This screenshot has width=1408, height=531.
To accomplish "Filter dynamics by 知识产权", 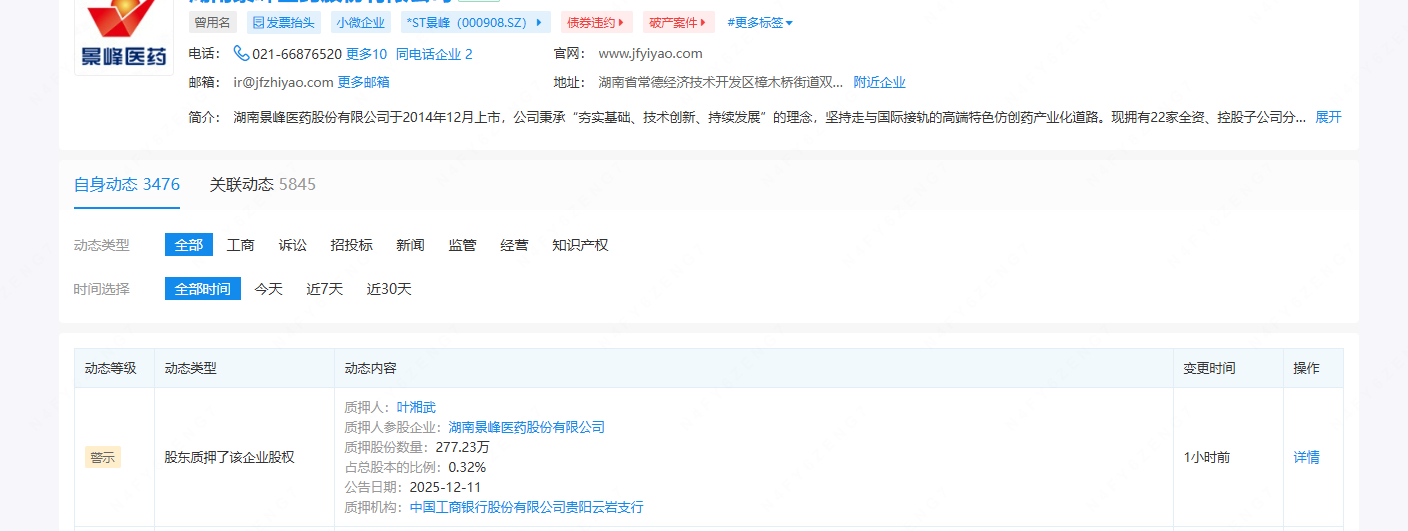I will (580, 245).
